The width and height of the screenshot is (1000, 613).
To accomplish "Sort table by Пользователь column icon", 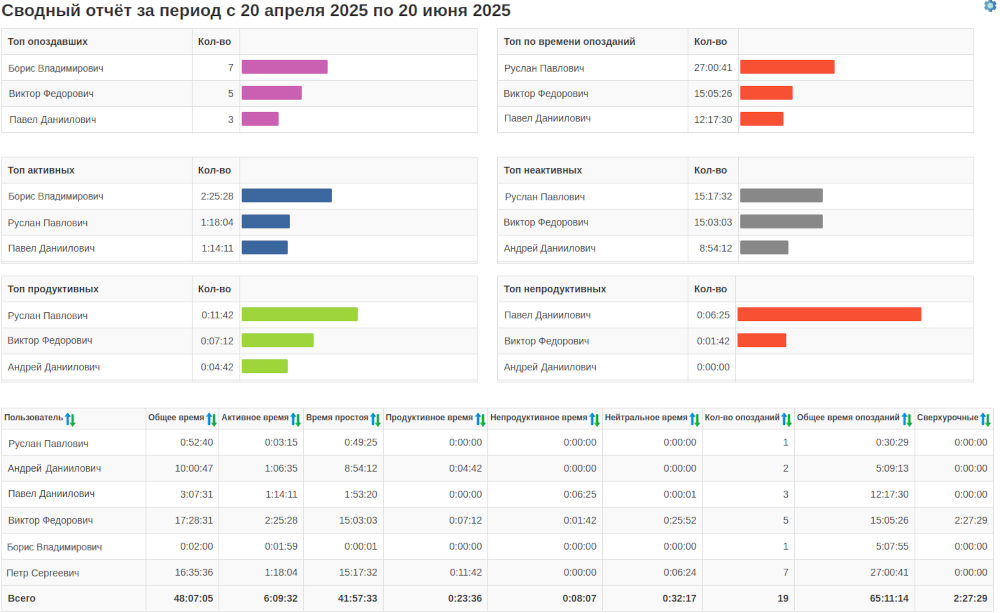I will (70, 418).
